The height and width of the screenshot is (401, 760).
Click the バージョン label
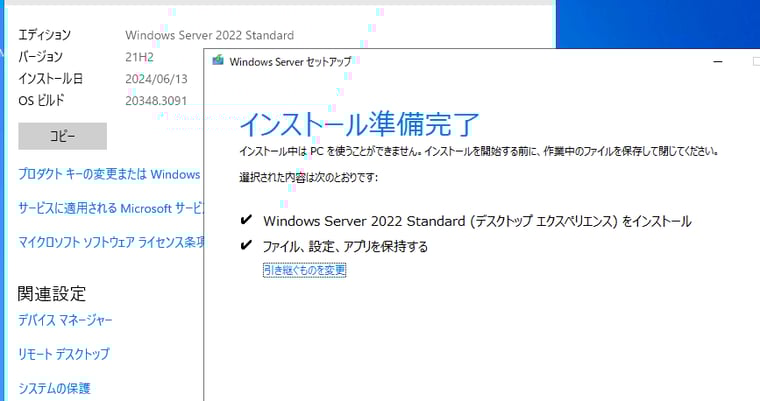(41, 57)
